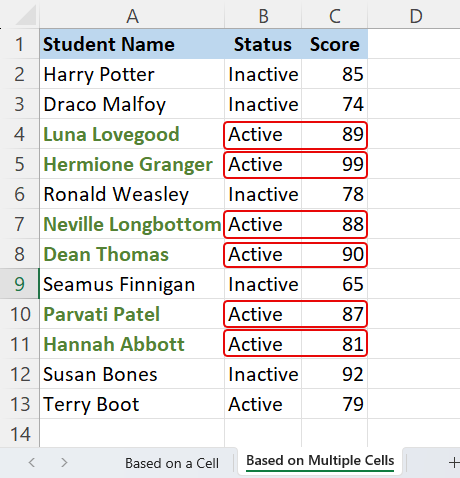Select row 14 header
This screenshot has height=478, width=460.
19,434
